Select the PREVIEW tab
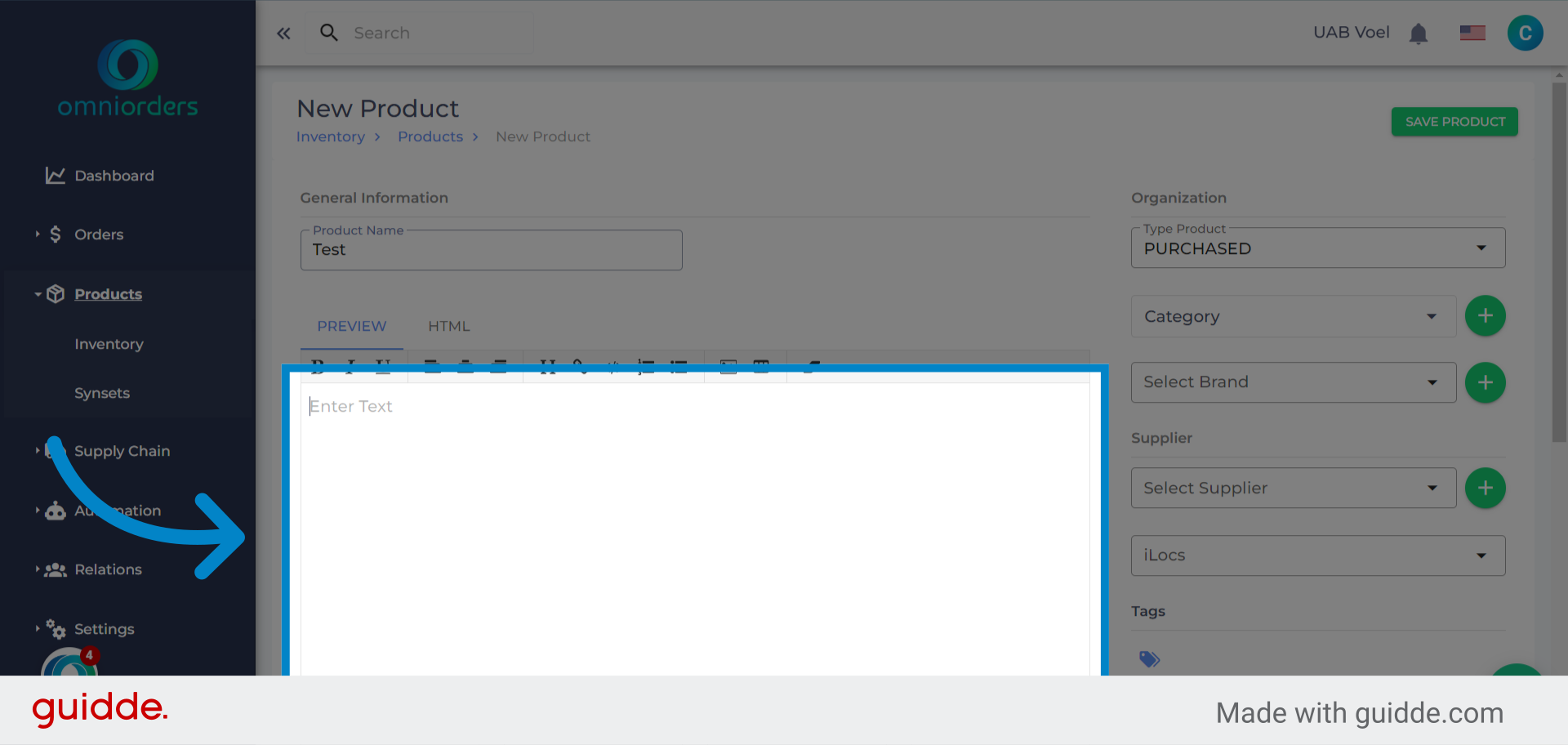This screenshot has width=1568, height=745. tap(351, 326)
